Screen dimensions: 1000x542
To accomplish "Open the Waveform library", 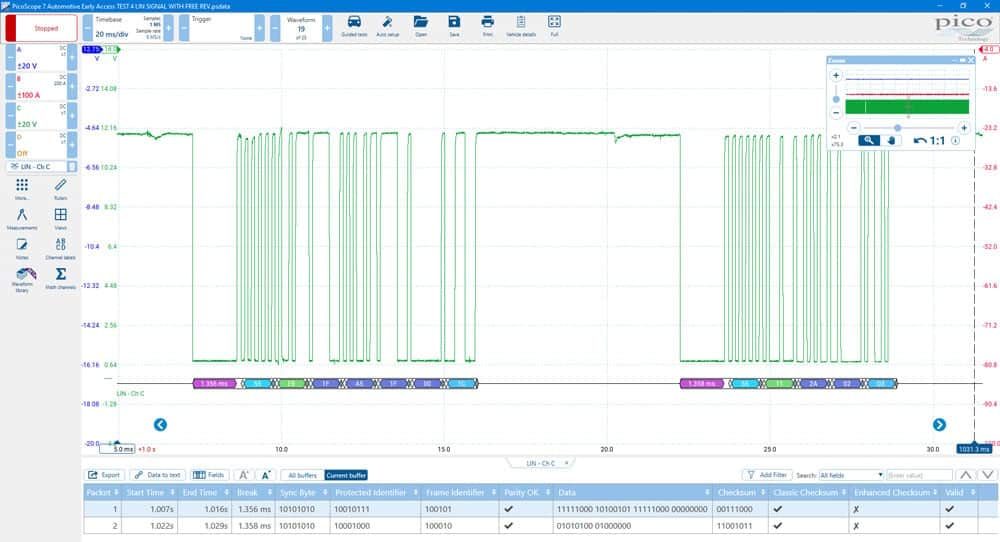I will pos(24,279).
